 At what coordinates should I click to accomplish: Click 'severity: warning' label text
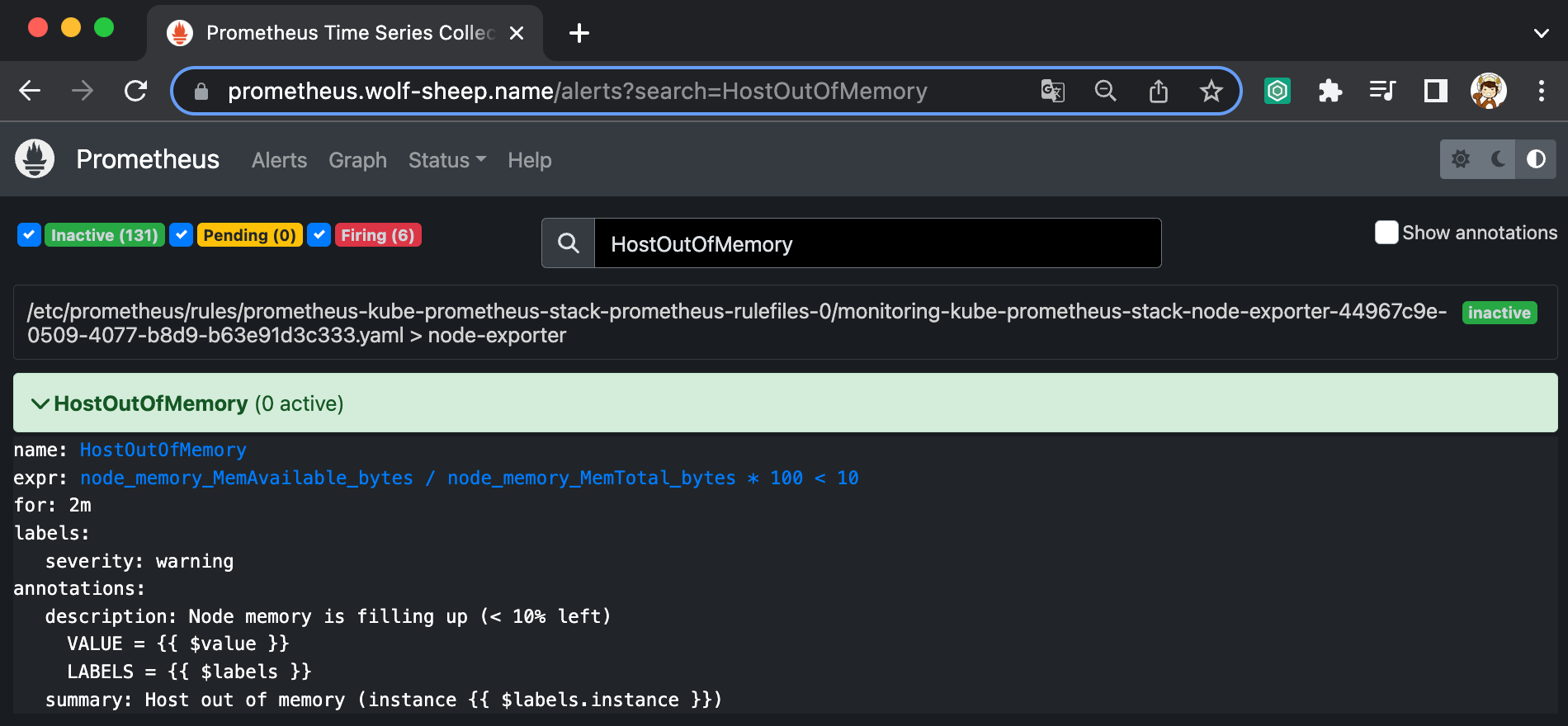pos(139,561)
